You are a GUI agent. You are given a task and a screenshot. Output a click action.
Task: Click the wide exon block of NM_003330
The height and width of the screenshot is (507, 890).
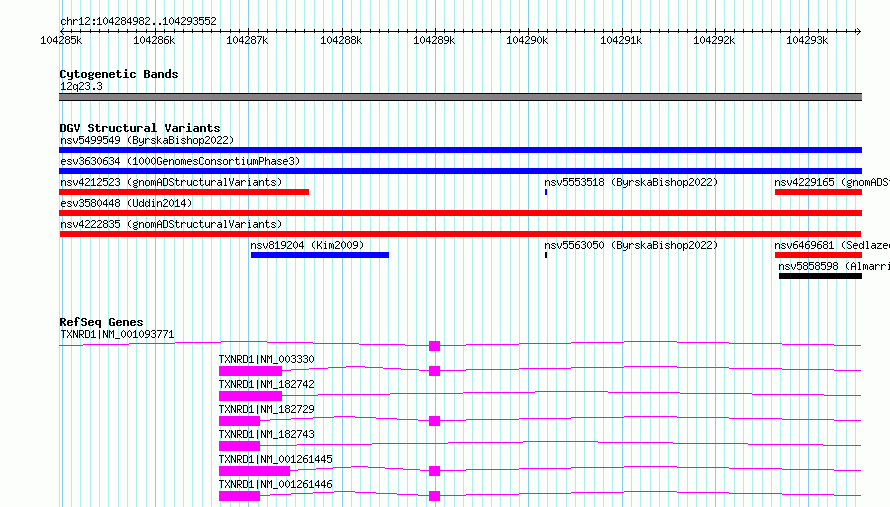click(250, 371)
